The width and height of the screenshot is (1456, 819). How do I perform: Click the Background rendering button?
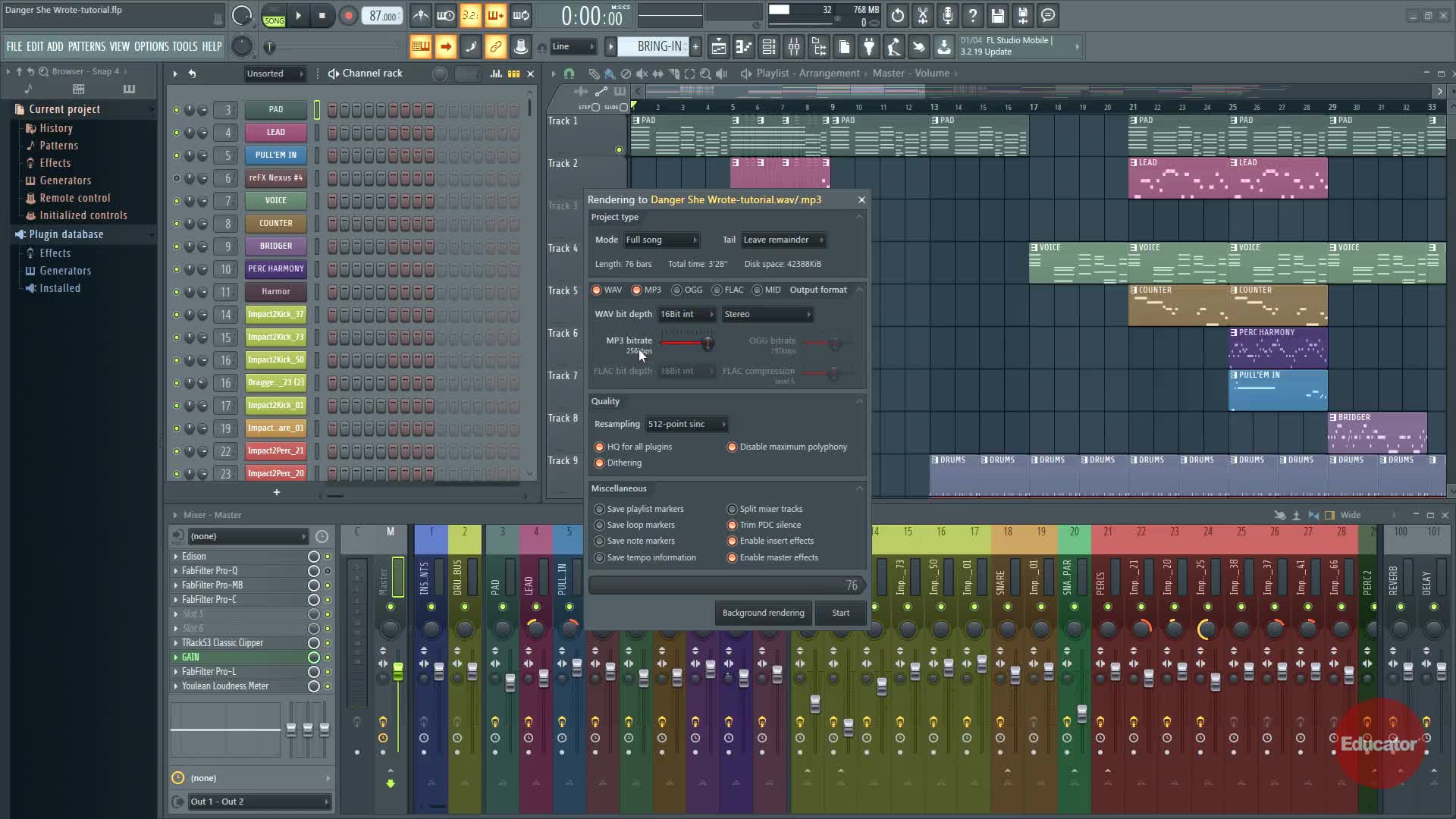tap(763, 613)
